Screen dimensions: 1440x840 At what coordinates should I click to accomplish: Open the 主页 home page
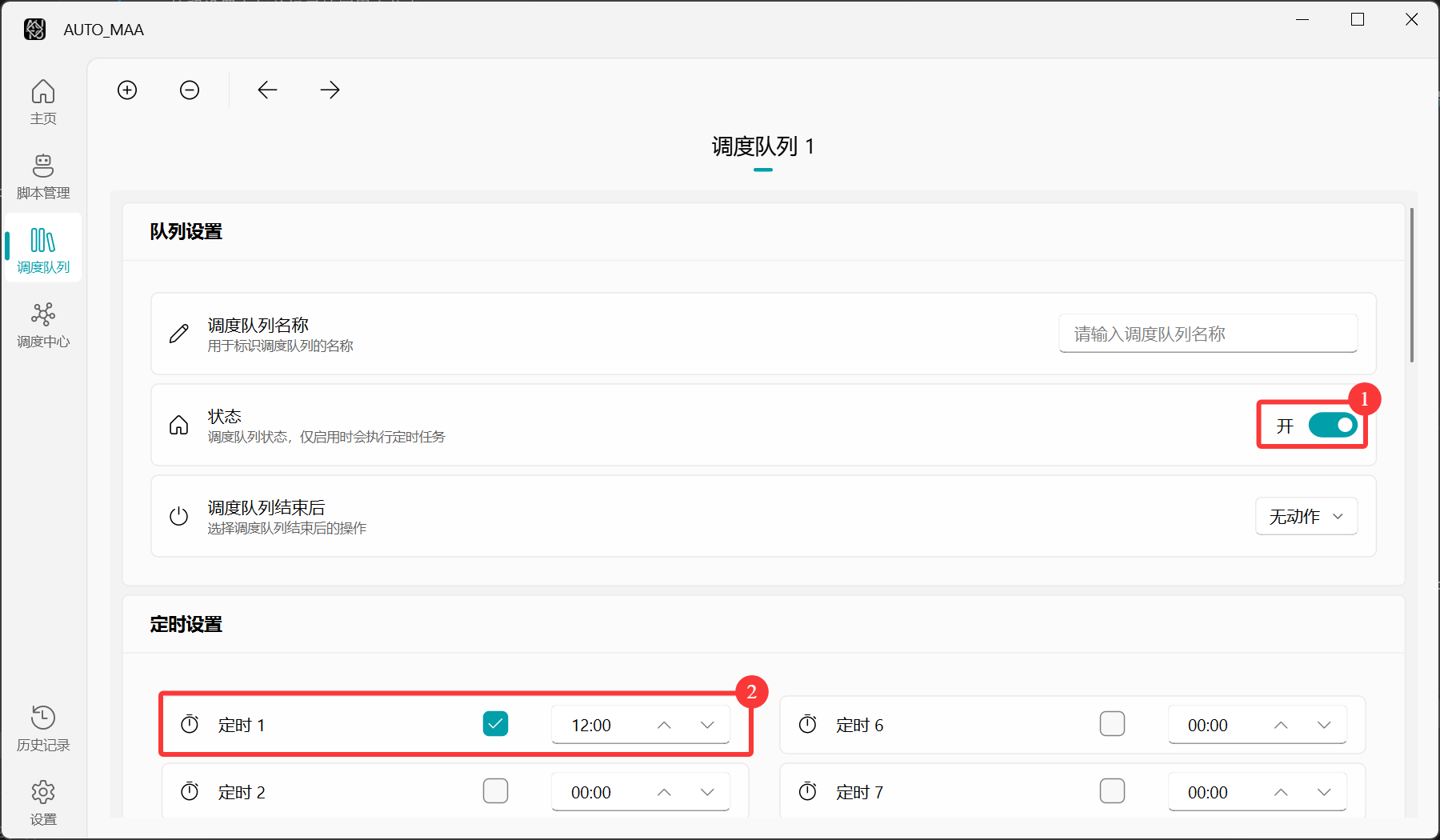(x=43, y=102)
